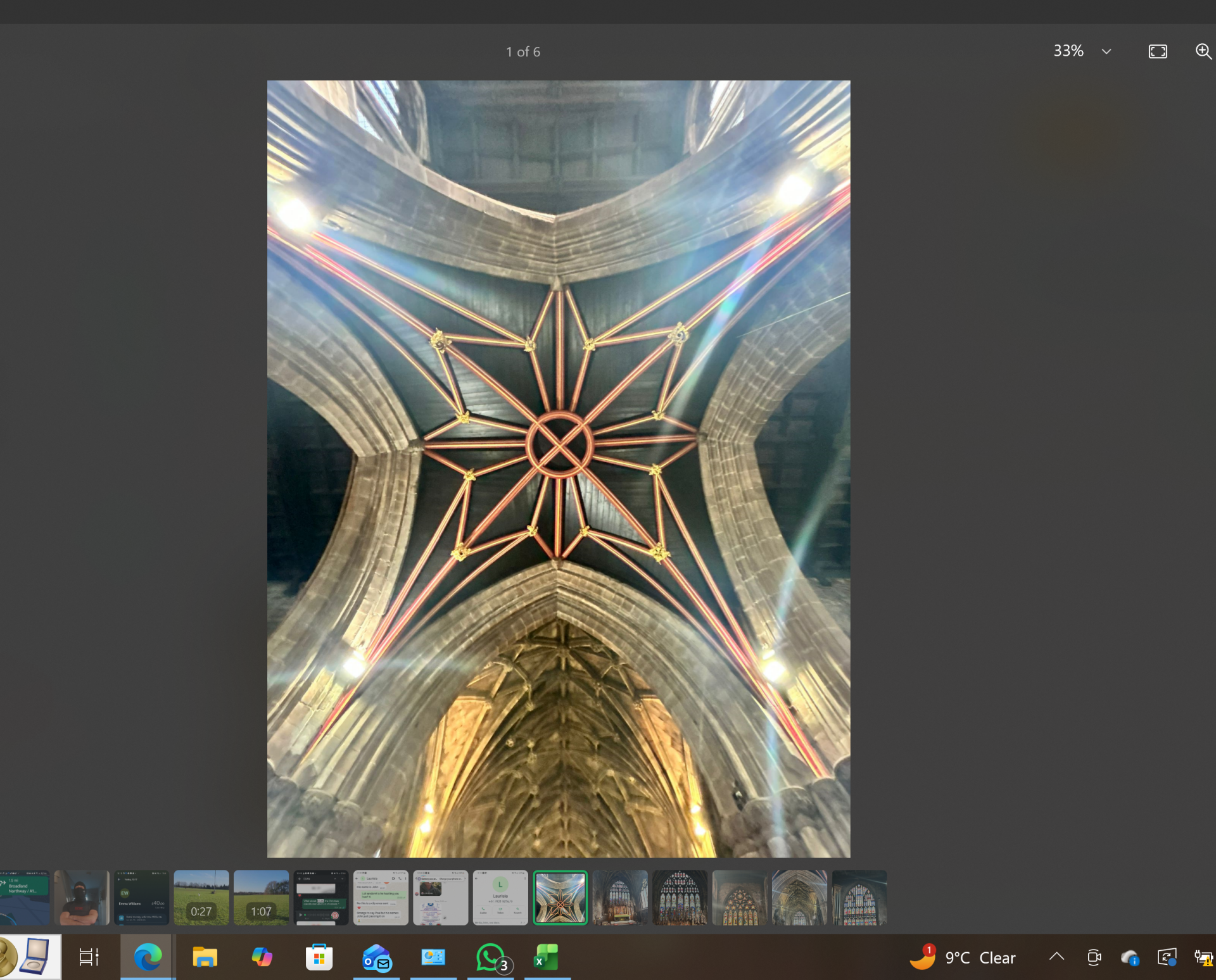Open Microsoft Edge from taskbar

148,957
